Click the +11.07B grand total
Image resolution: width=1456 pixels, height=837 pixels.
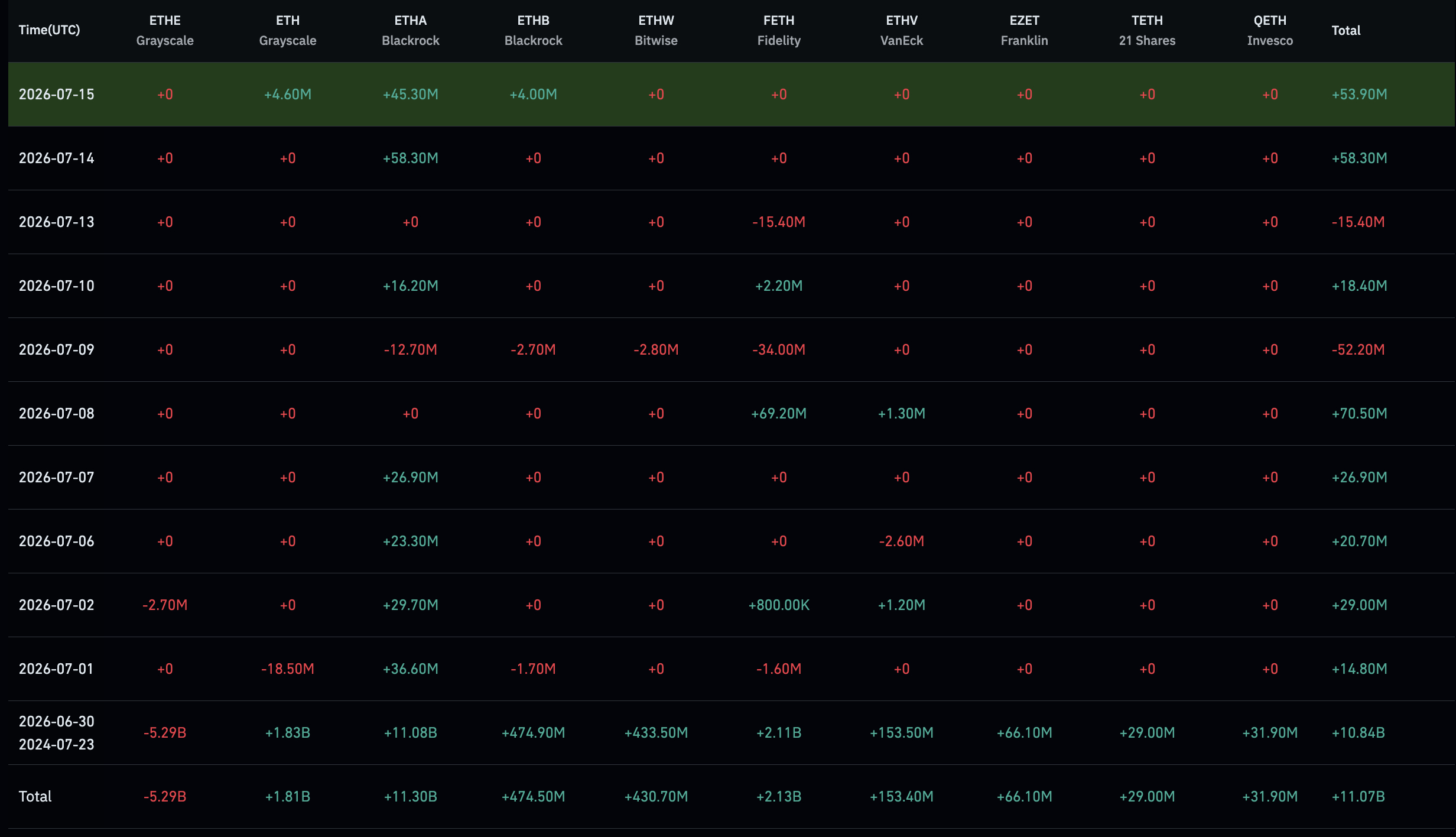[1358, 797]
